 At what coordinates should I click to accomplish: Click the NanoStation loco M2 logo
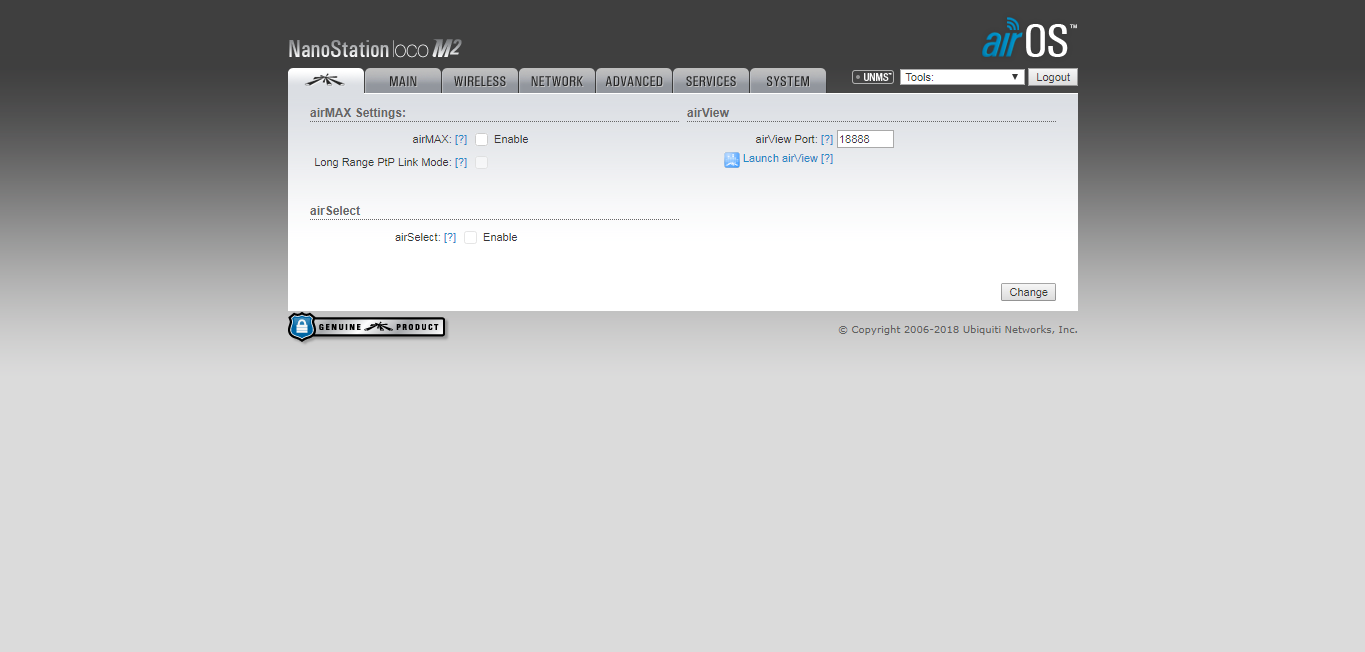(x=374, y=48)
